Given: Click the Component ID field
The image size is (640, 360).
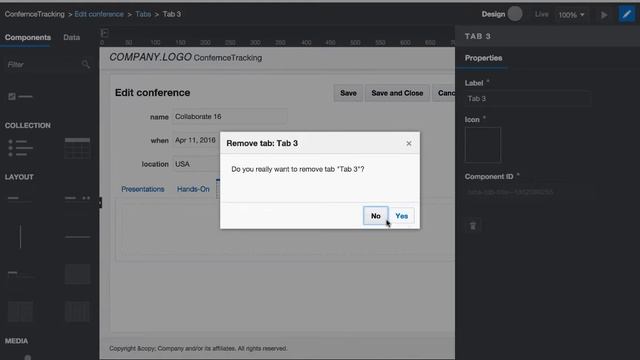Looking at the screenshot, I should coord(528,192).
